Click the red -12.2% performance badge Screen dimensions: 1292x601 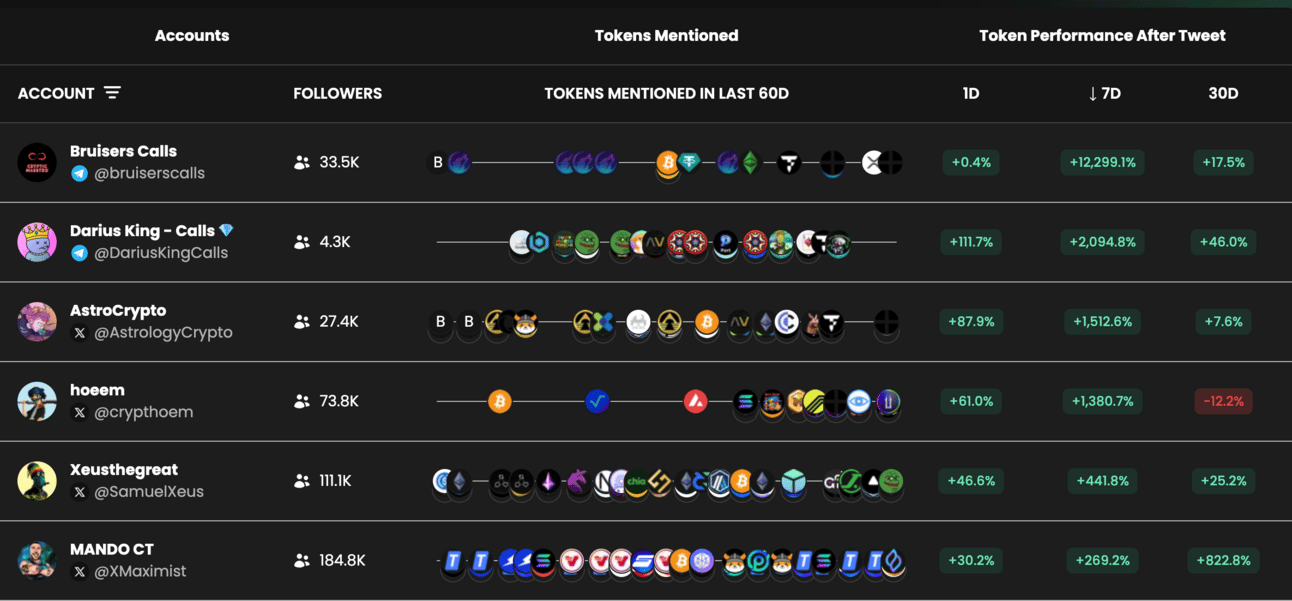(x=1223, y=401)
